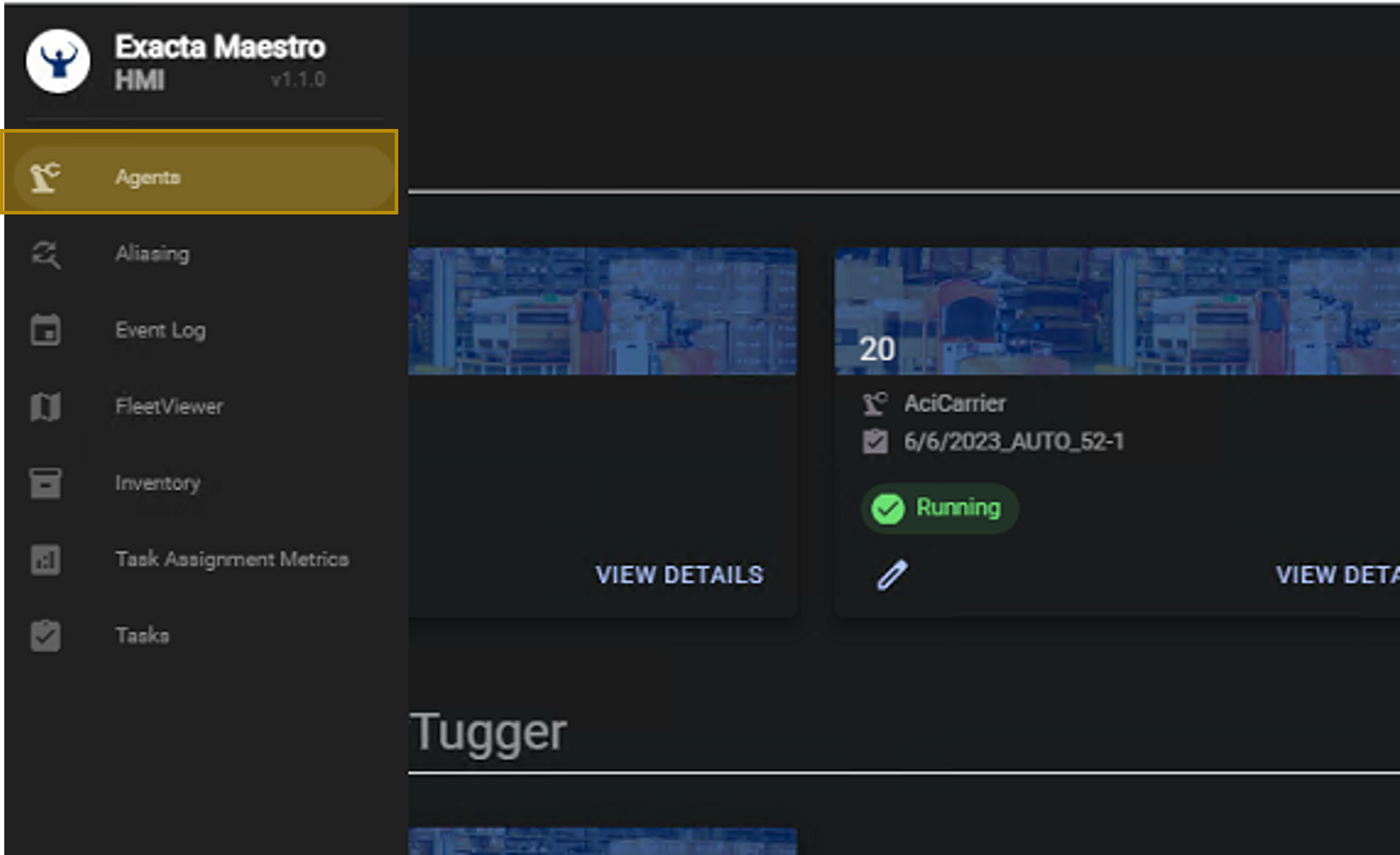Click VIEW DETAILS on AciCarrier agent 20 card
Viewport: 1400px width, 855px height.
[1336, 575]
